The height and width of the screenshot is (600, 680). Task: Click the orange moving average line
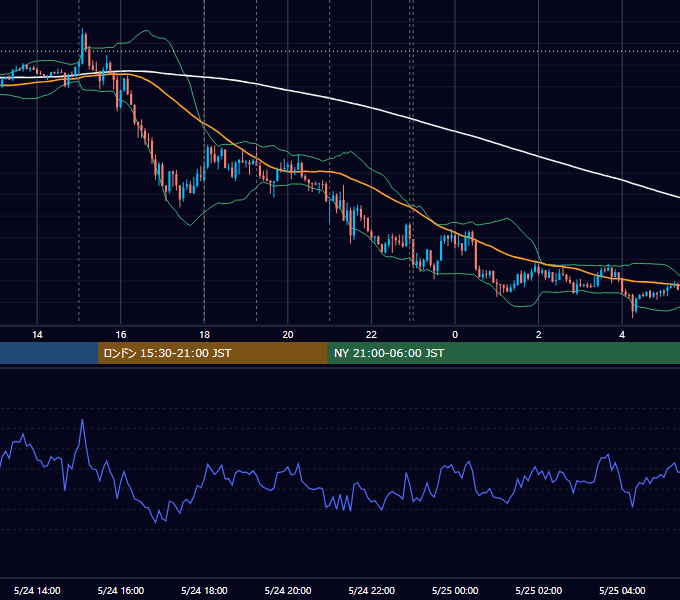[373, 187]
